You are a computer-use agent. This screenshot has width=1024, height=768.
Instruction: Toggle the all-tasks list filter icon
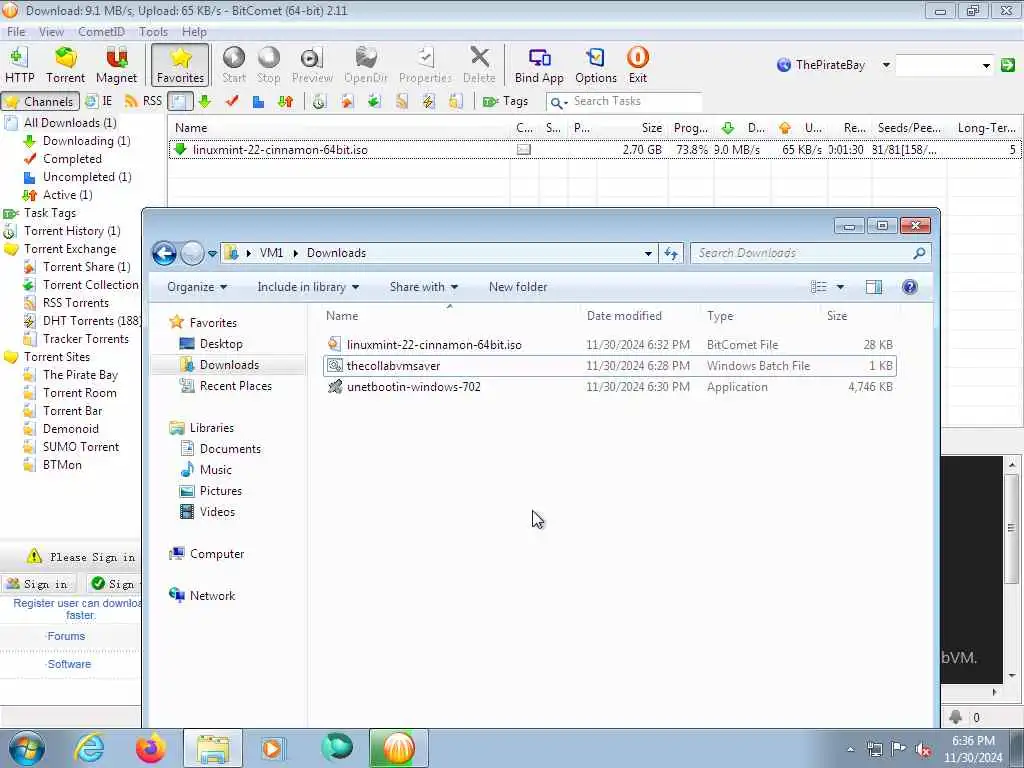(x=180, y=101)
